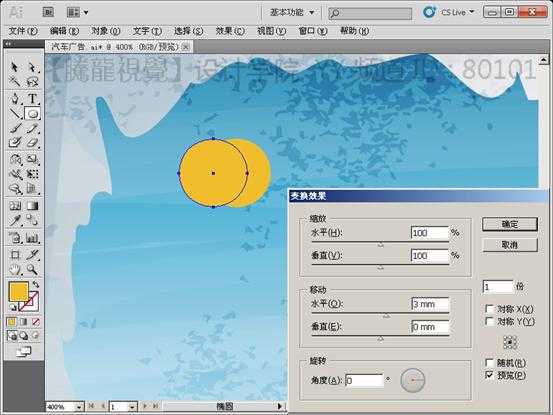Select the Eyedropper tool
The width and height of the screenshot is (553, 415).
(x=14, y=221)
